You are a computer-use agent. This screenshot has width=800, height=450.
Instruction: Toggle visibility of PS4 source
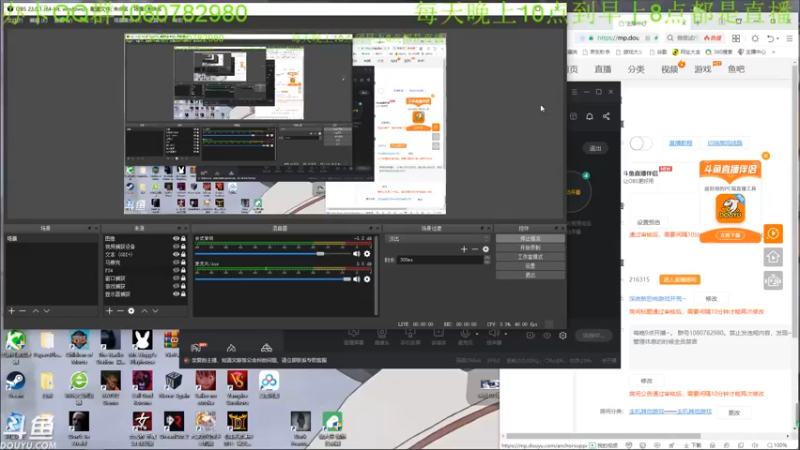[176, 270]
